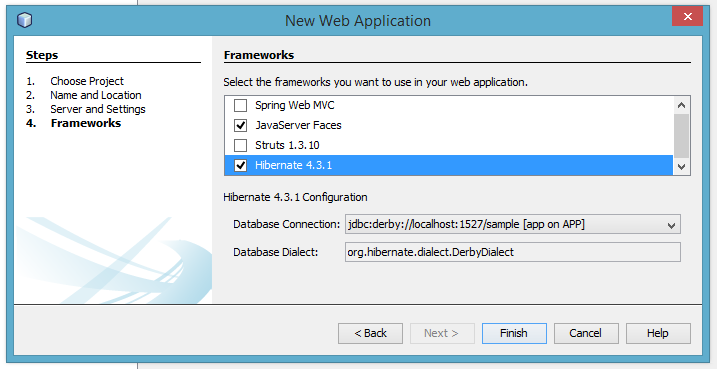The width and height of the screenshot is (717, 369).
Task: Click the disabled Next button
Action: (x=442, y=333)
